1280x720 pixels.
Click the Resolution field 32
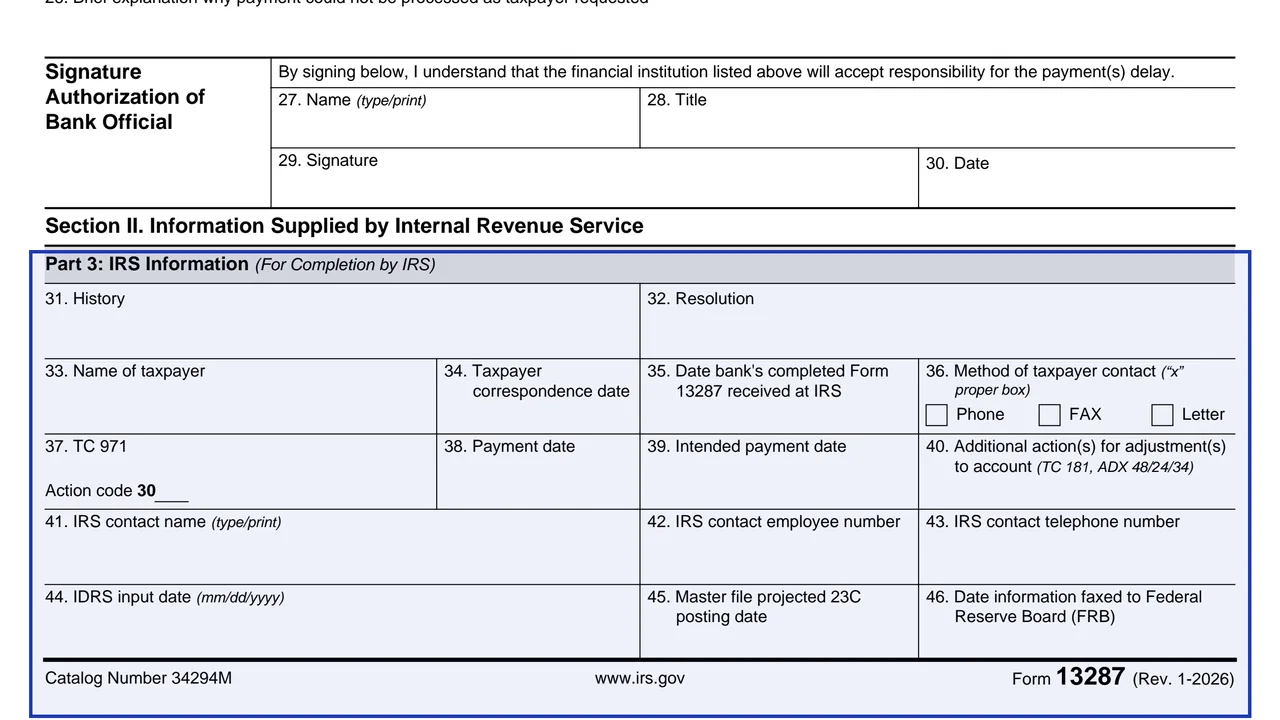(938, 321)
